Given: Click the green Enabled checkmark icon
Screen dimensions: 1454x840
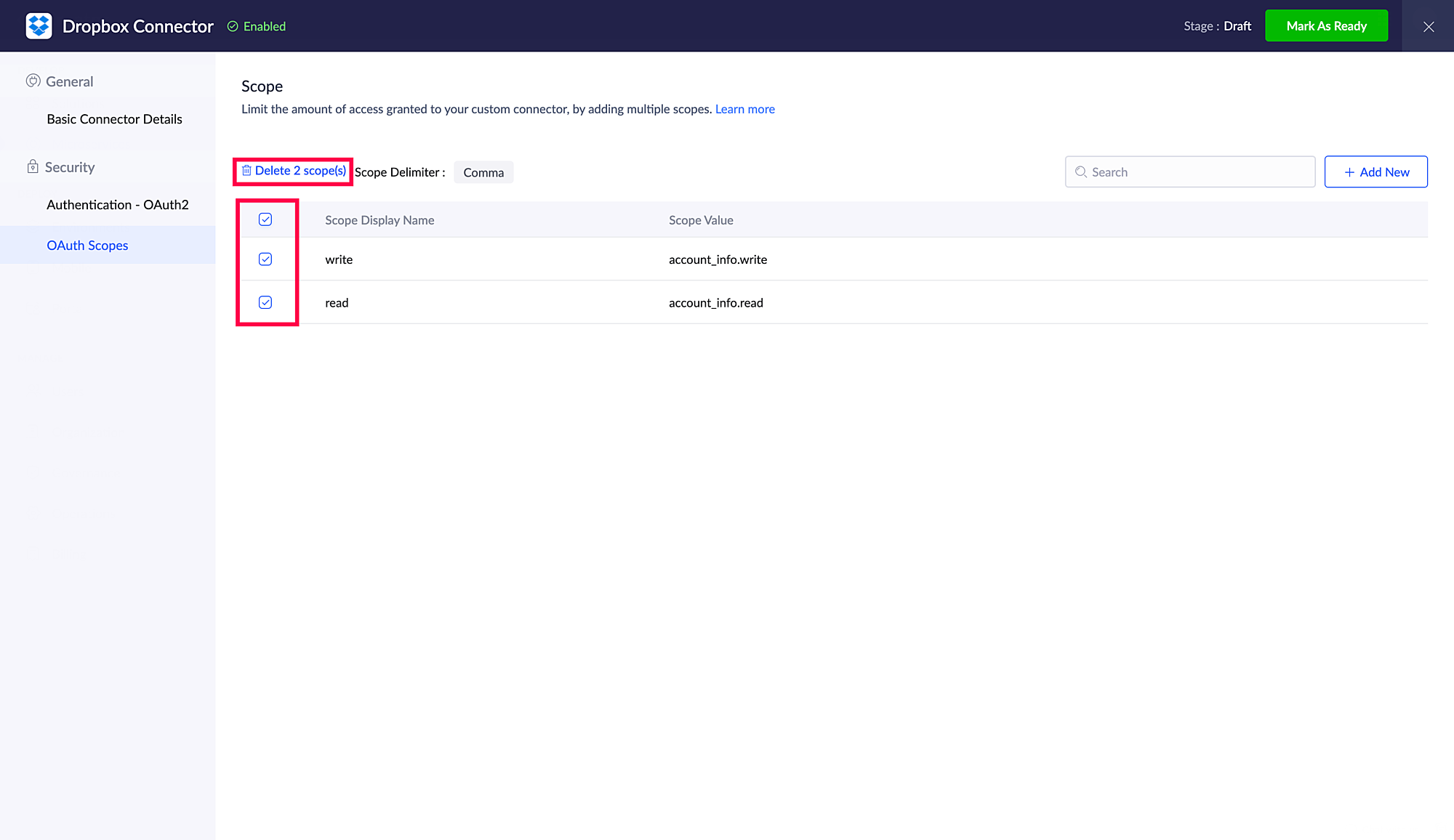Looking at the screenshot, I should point(233,26).
